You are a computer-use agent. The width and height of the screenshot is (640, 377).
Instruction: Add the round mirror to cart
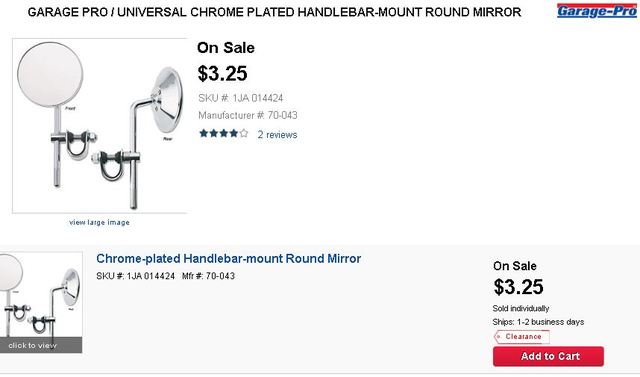548,356
